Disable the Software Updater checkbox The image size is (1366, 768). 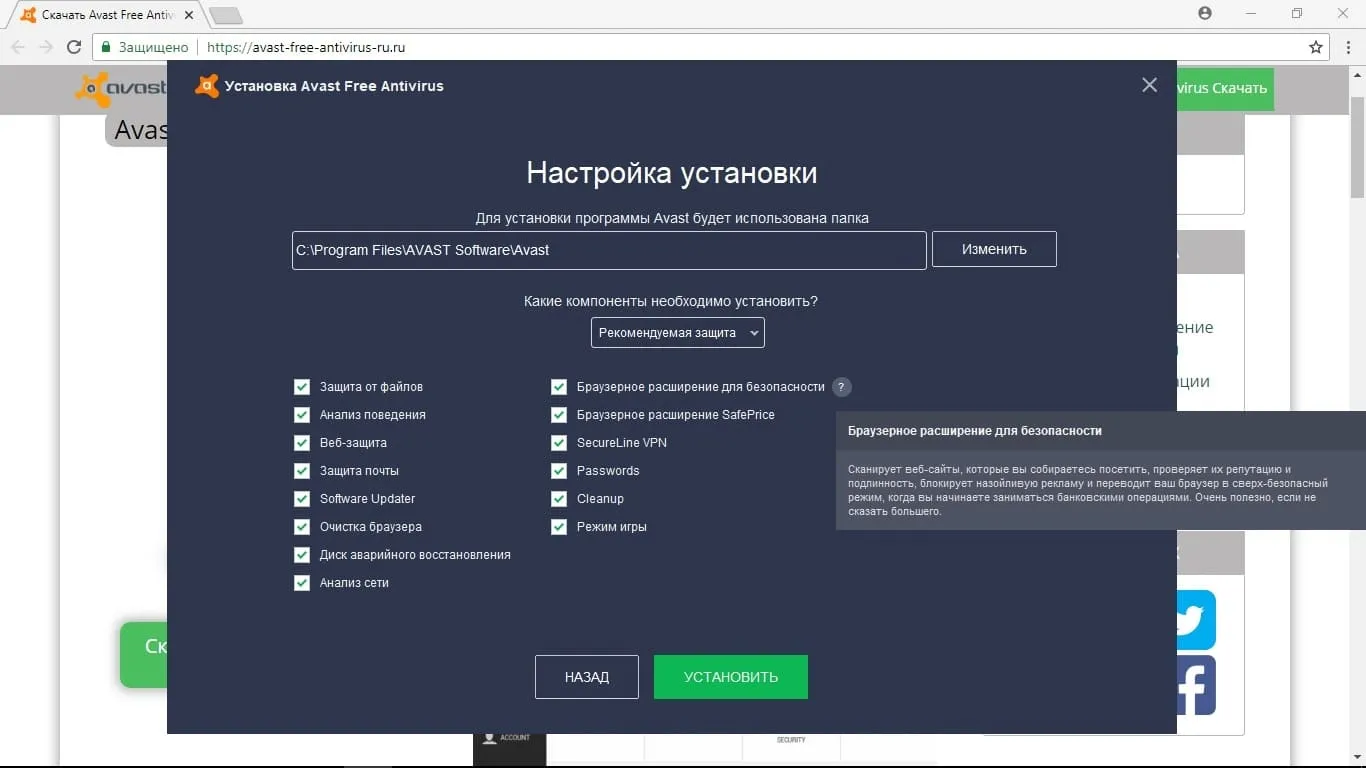(x=302, y=499)
